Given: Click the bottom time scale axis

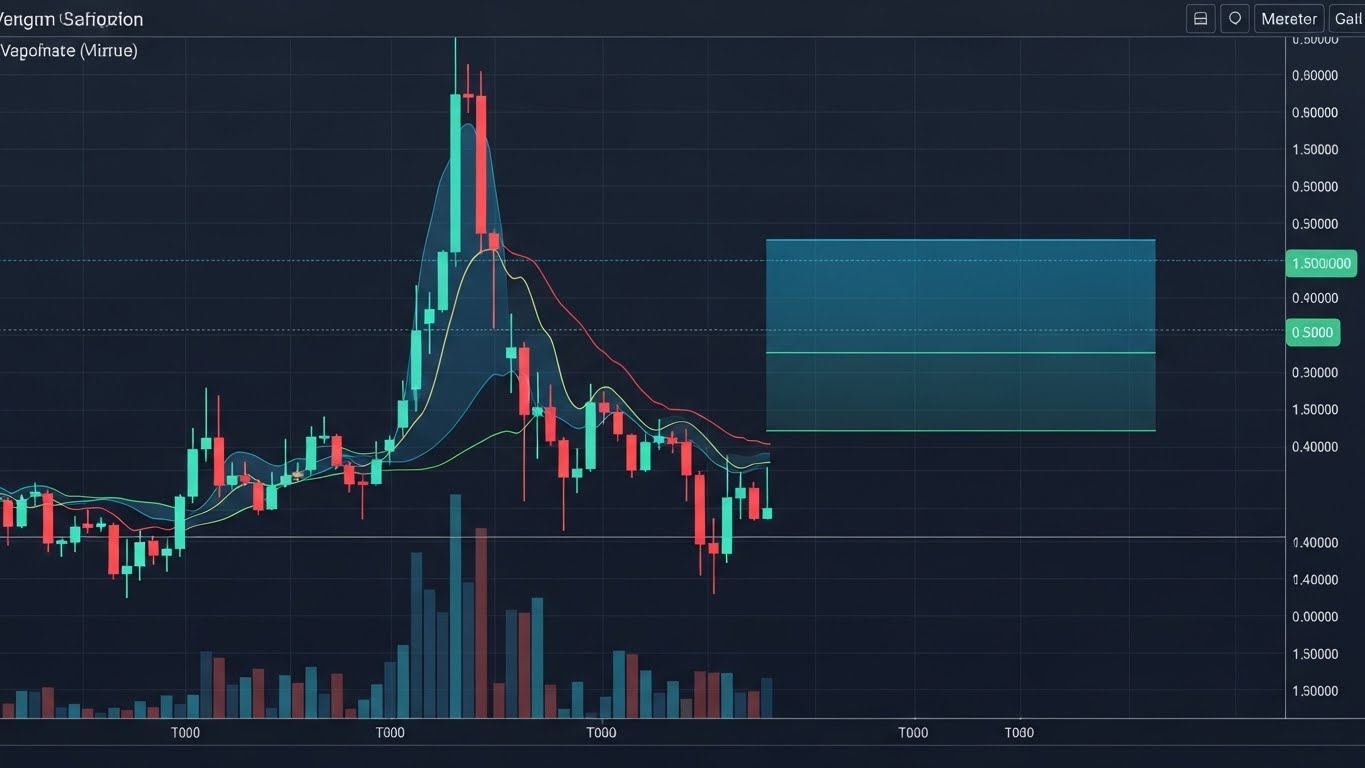Looking at the screenshot, I should (x=600, y=732).
